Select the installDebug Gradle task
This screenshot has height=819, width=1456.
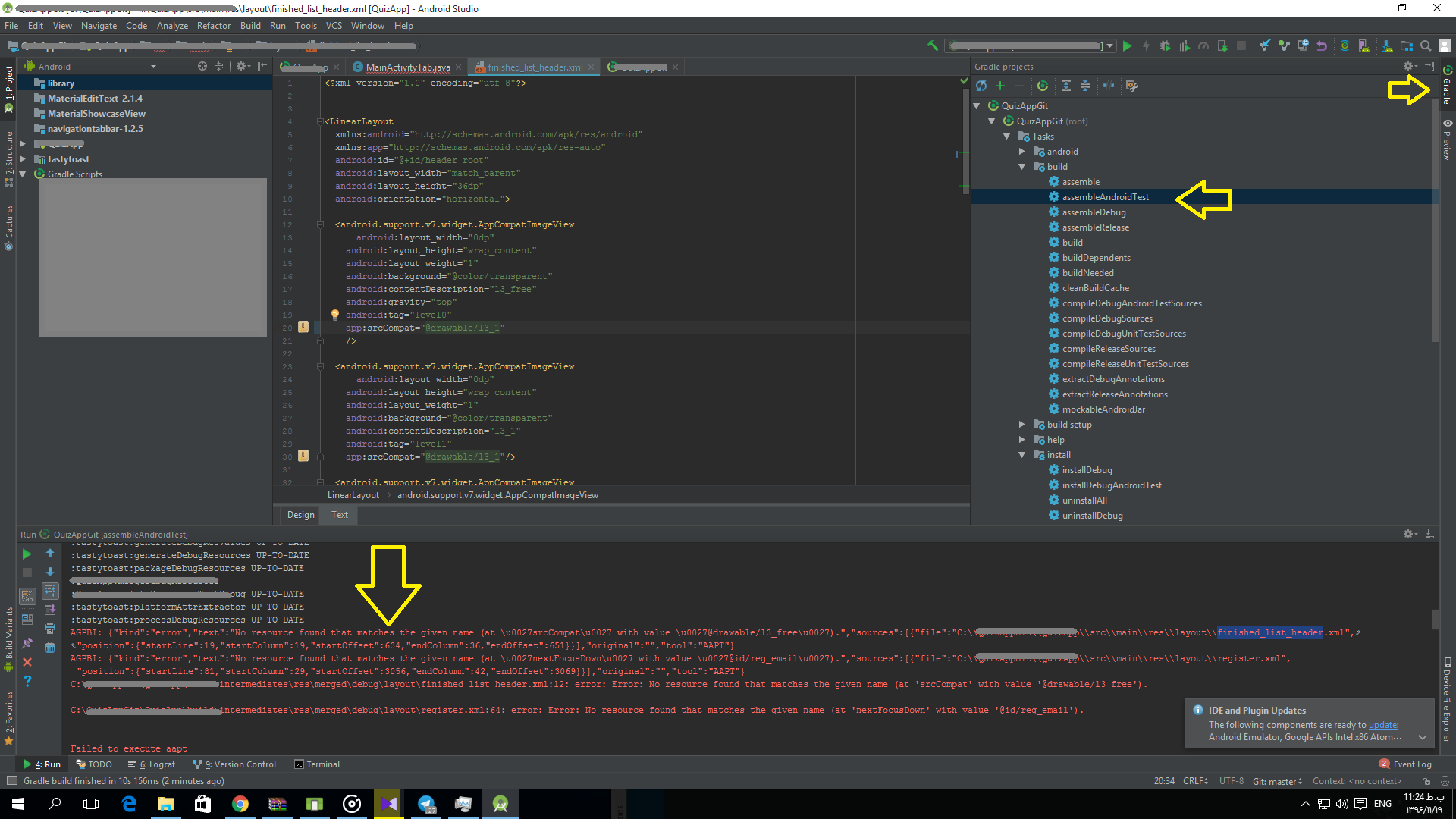1087,470
